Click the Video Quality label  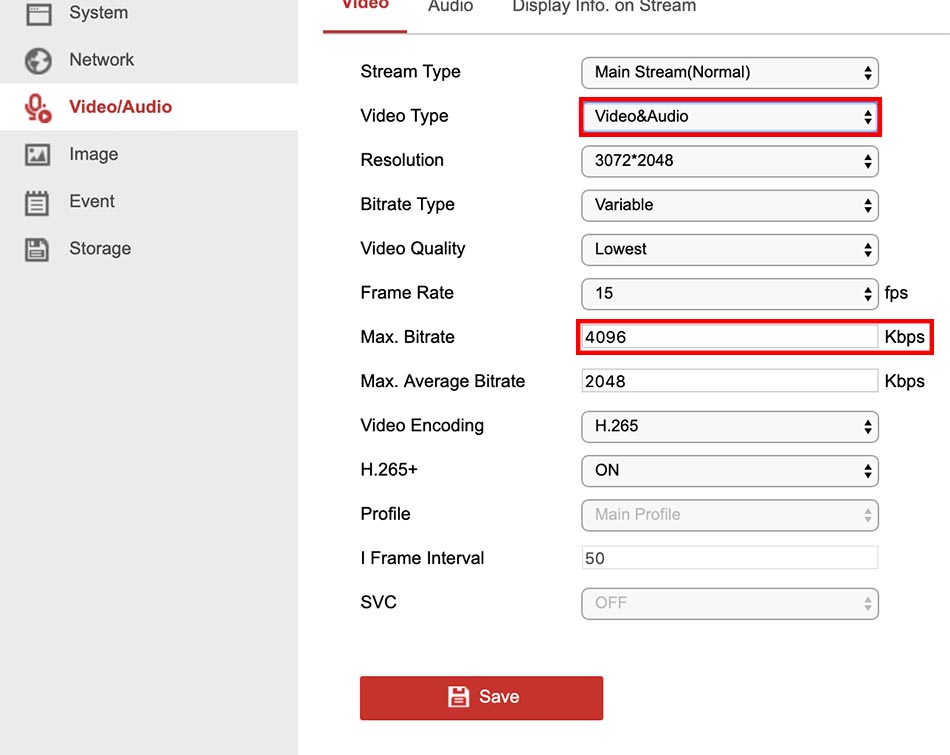click(413, 249)
